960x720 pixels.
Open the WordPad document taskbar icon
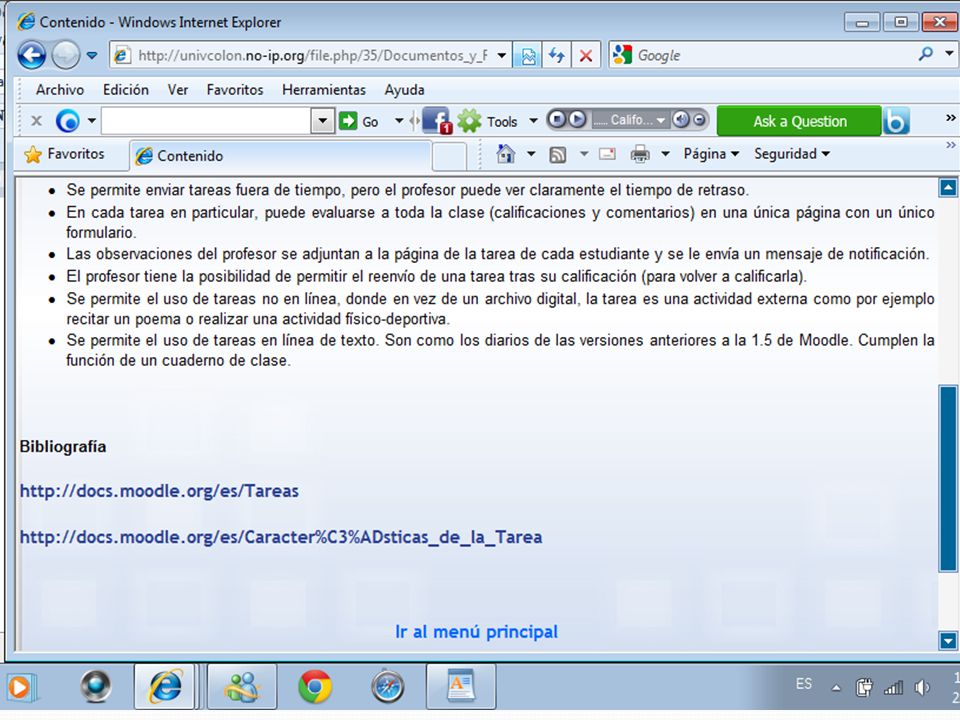(x=461, y=686)
